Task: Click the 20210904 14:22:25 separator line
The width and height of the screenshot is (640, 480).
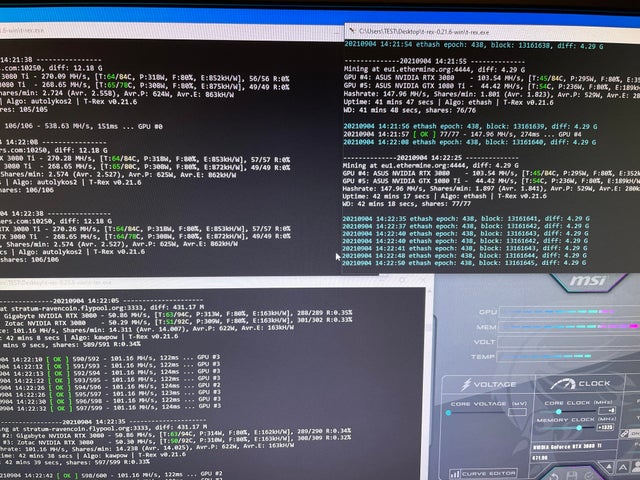Action: pyautogui.click(x=431, y=158)
